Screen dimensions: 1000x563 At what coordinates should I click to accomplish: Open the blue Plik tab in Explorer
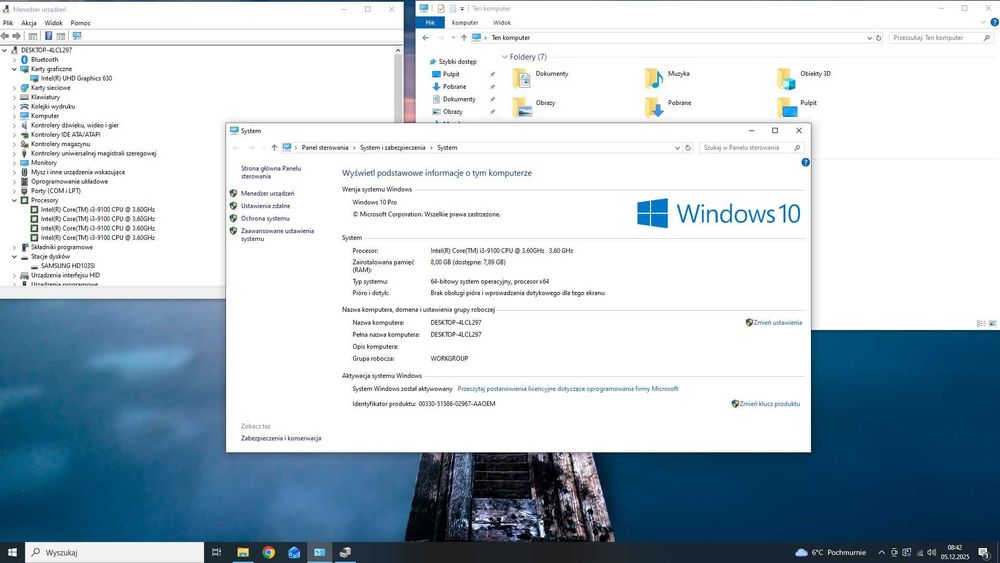[x=430, y=22]
